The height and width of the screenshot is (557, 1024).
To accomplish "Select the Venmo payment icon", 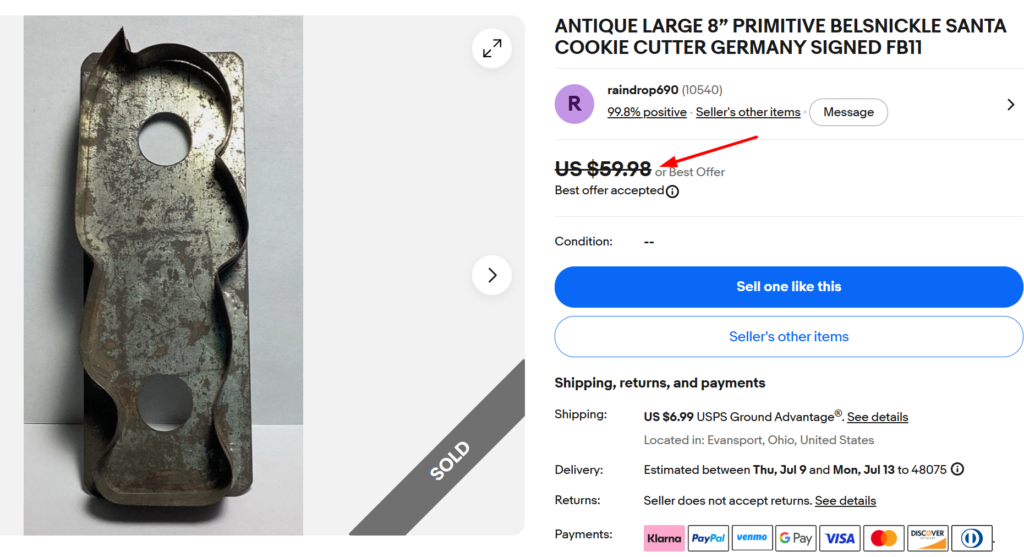I will coord(752,538).
